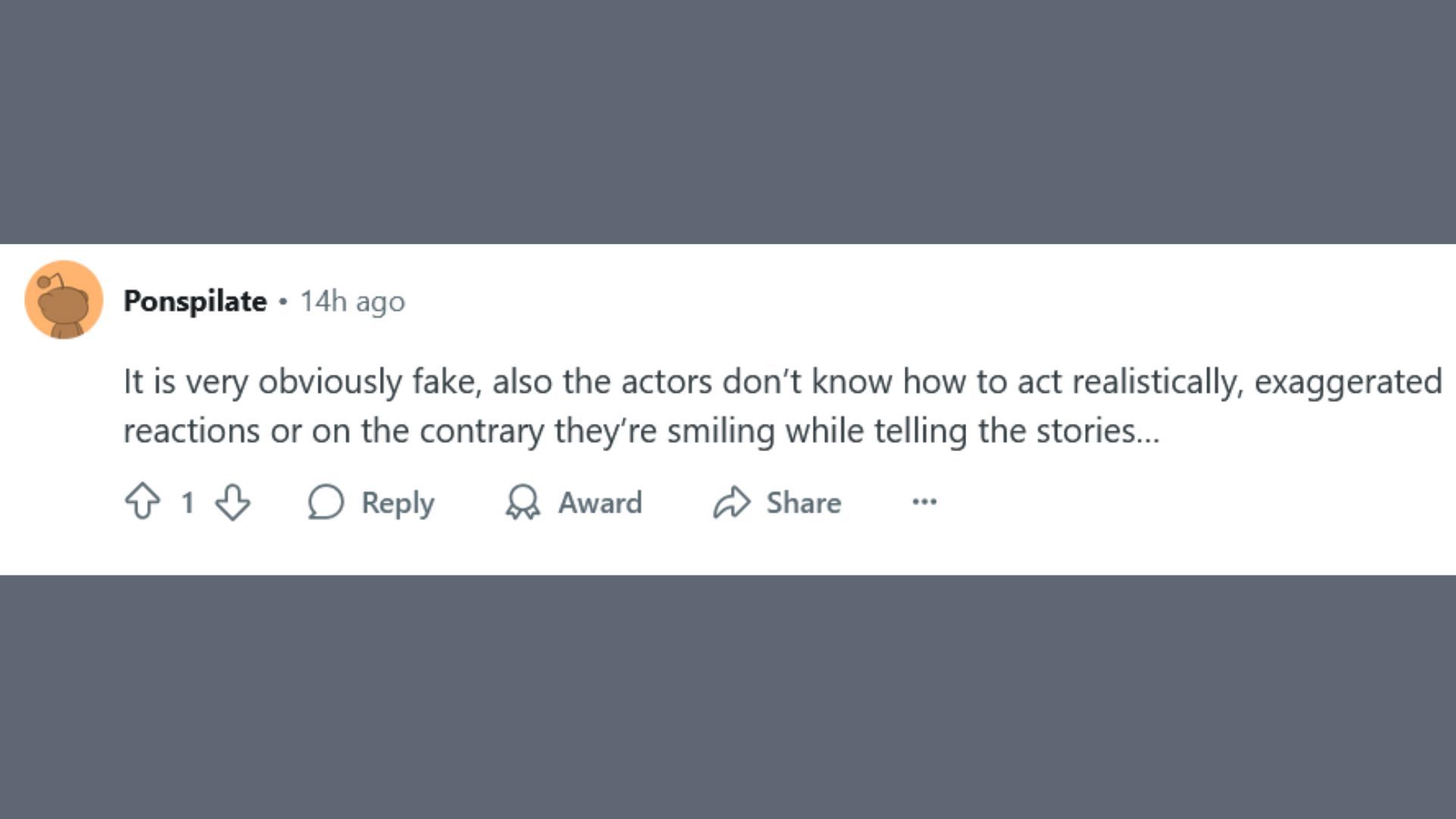The image size is (1456, 819).
Task: Click the gray area above the comment
Action: click(x=728, y=121)
